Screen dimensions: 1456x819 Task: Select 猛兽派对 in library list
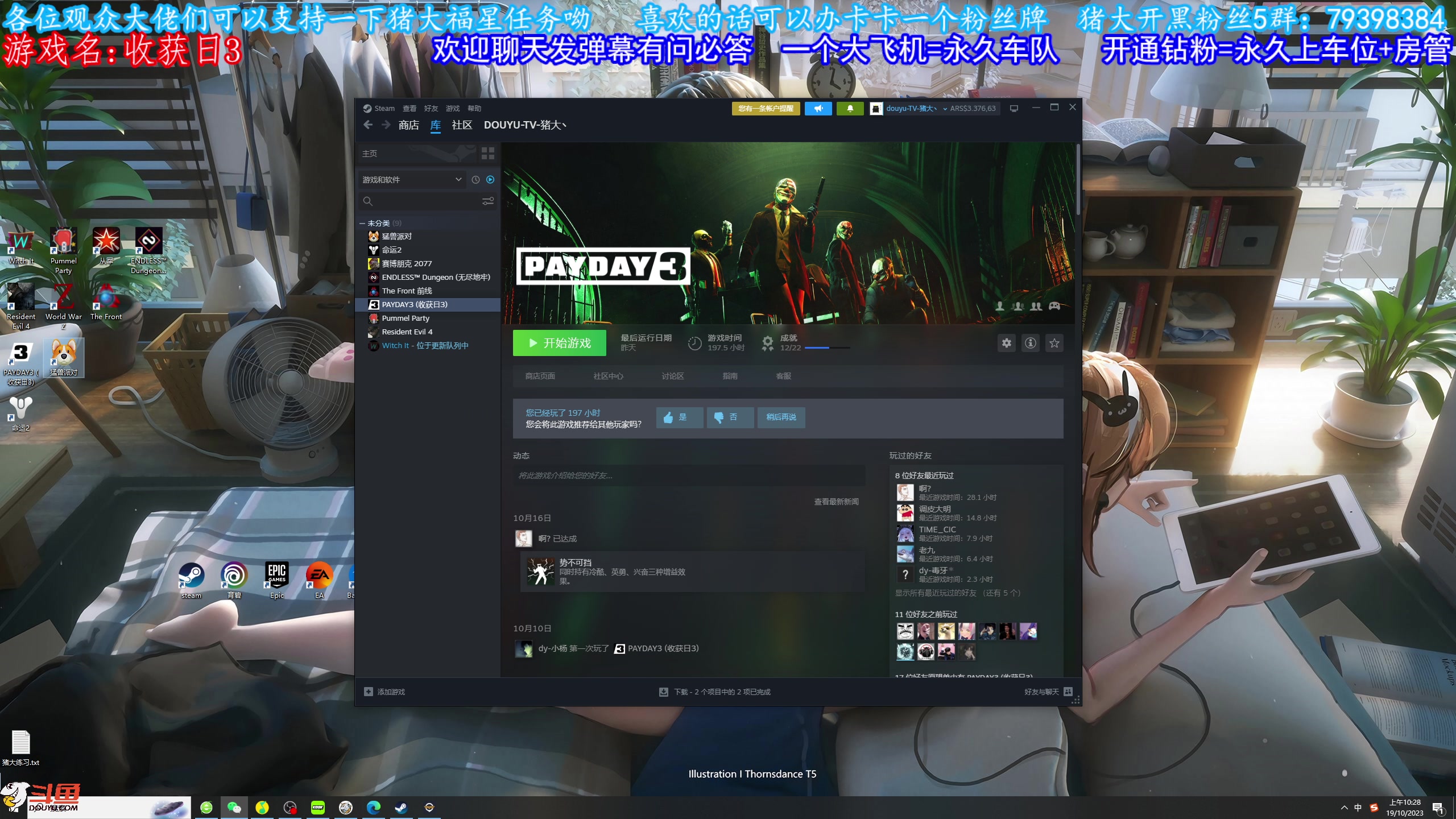(x=428, y=237)
